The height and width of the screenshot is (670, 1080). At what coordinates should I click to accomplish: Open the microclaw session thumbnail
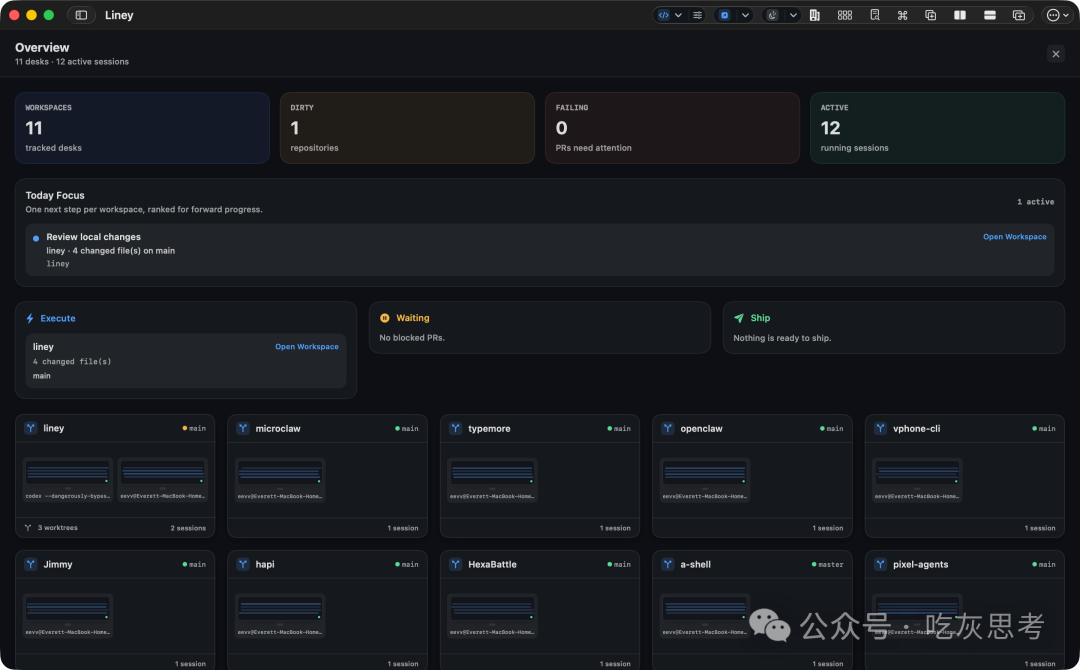pos(280,480)
